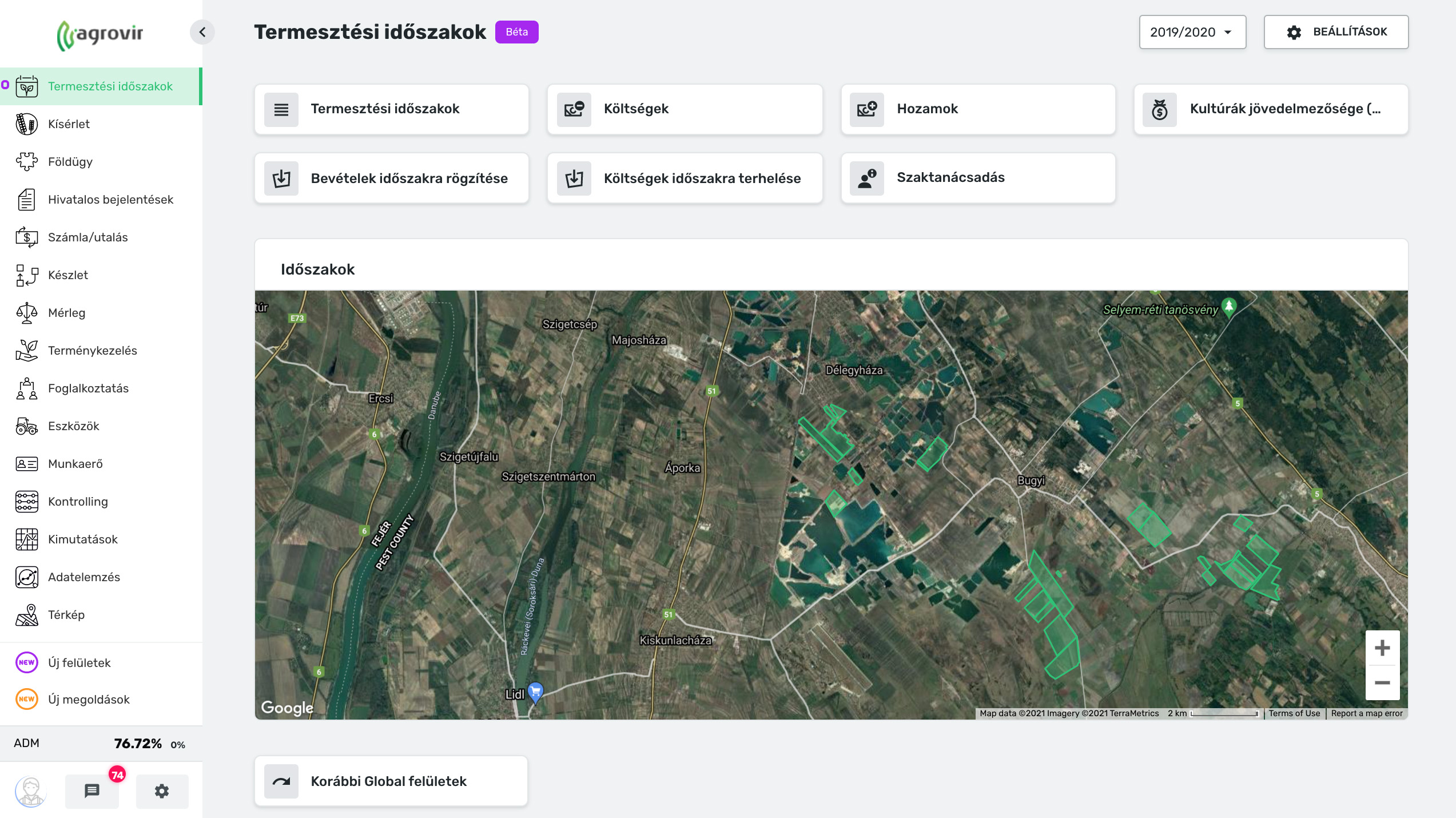This screenshot has width=1456, height=818.
Task: Click the Terms of Use map link
Action: (1294, 713)
